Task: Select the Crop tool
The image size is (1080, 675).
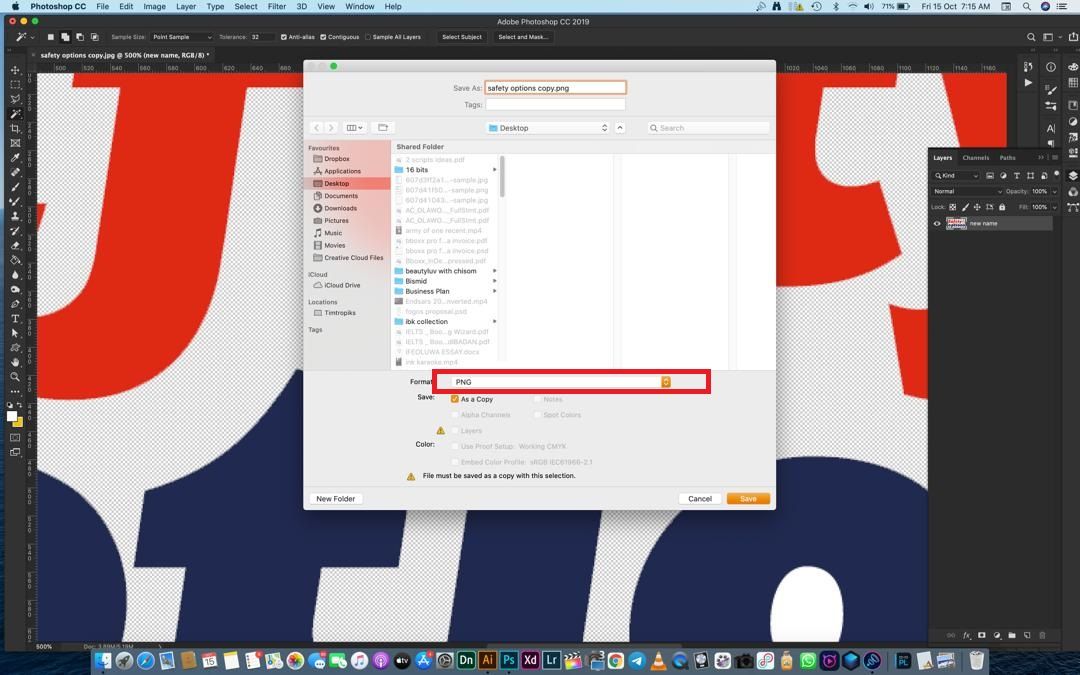Action: (x=14, y=128)
